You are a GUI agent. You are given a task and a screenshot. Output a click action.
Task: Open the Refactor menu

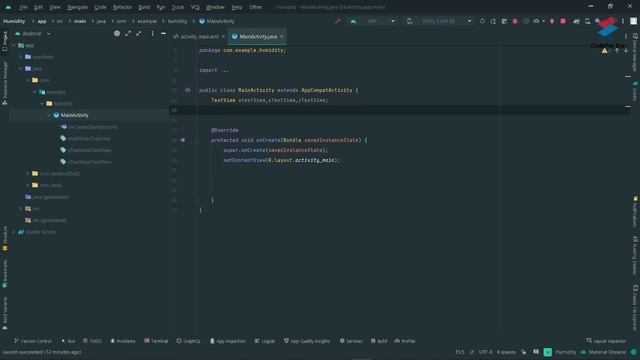pos(122,7)
